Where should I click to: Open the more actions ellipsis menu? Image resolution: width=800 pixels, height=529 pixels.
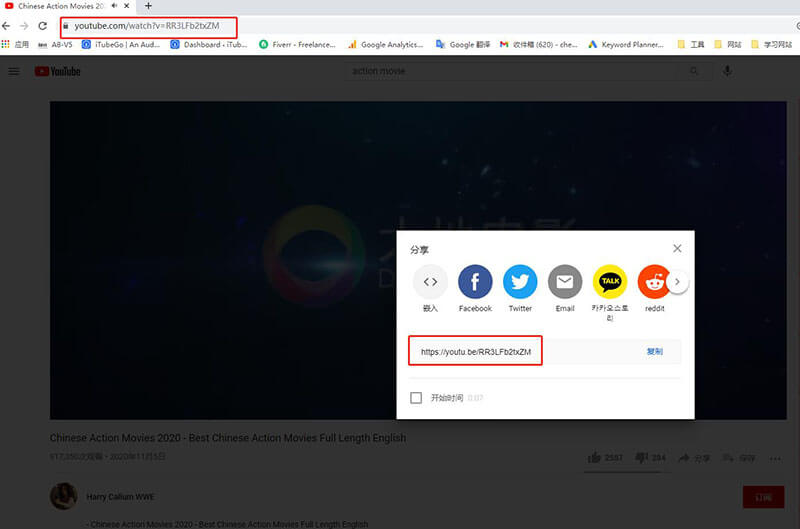(x=775, y=459)
